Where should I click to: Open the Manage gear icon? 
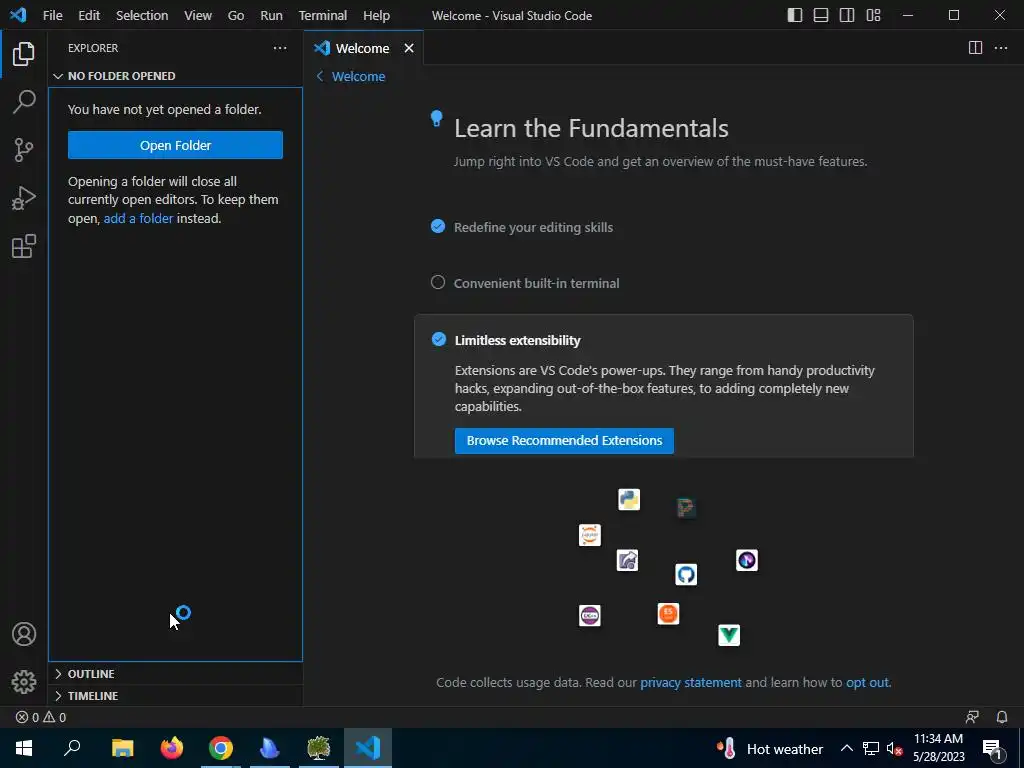pyautogui.click(x=24, y=682)
